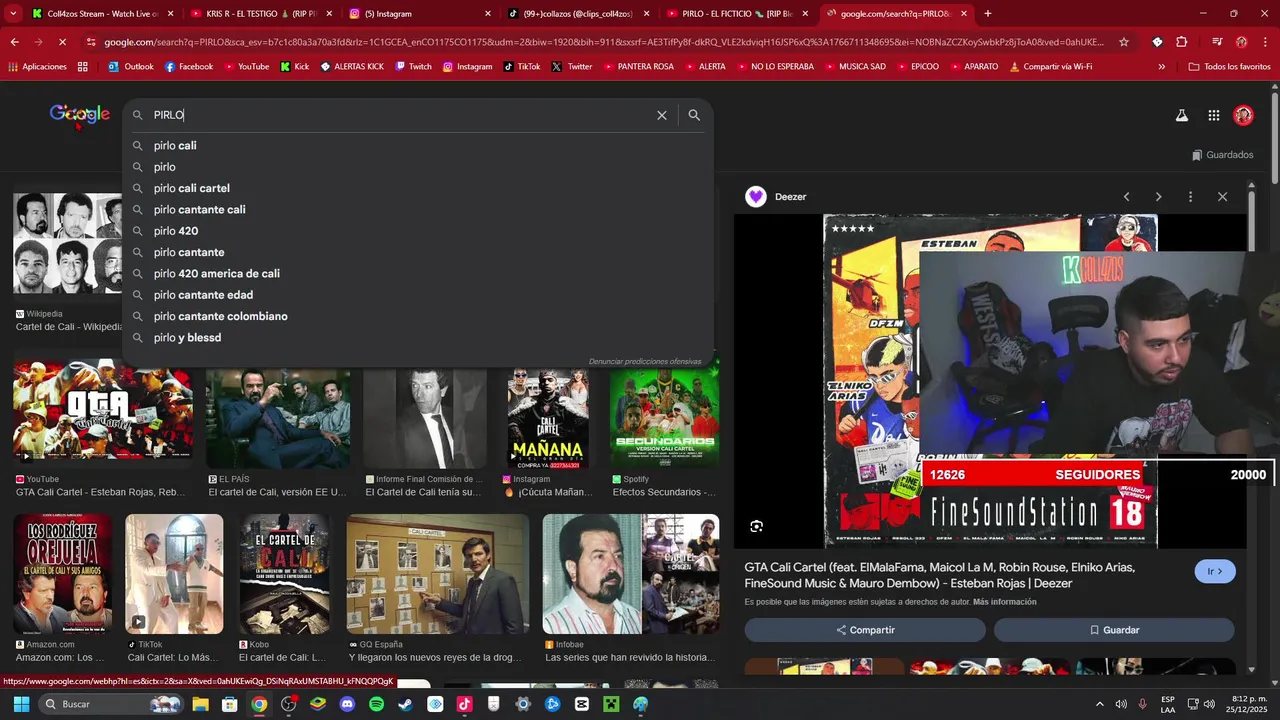Viewport: 1280px width, 720px height.
Task: Switch to Instagram browser tab
Action: [x=420, y=14]
